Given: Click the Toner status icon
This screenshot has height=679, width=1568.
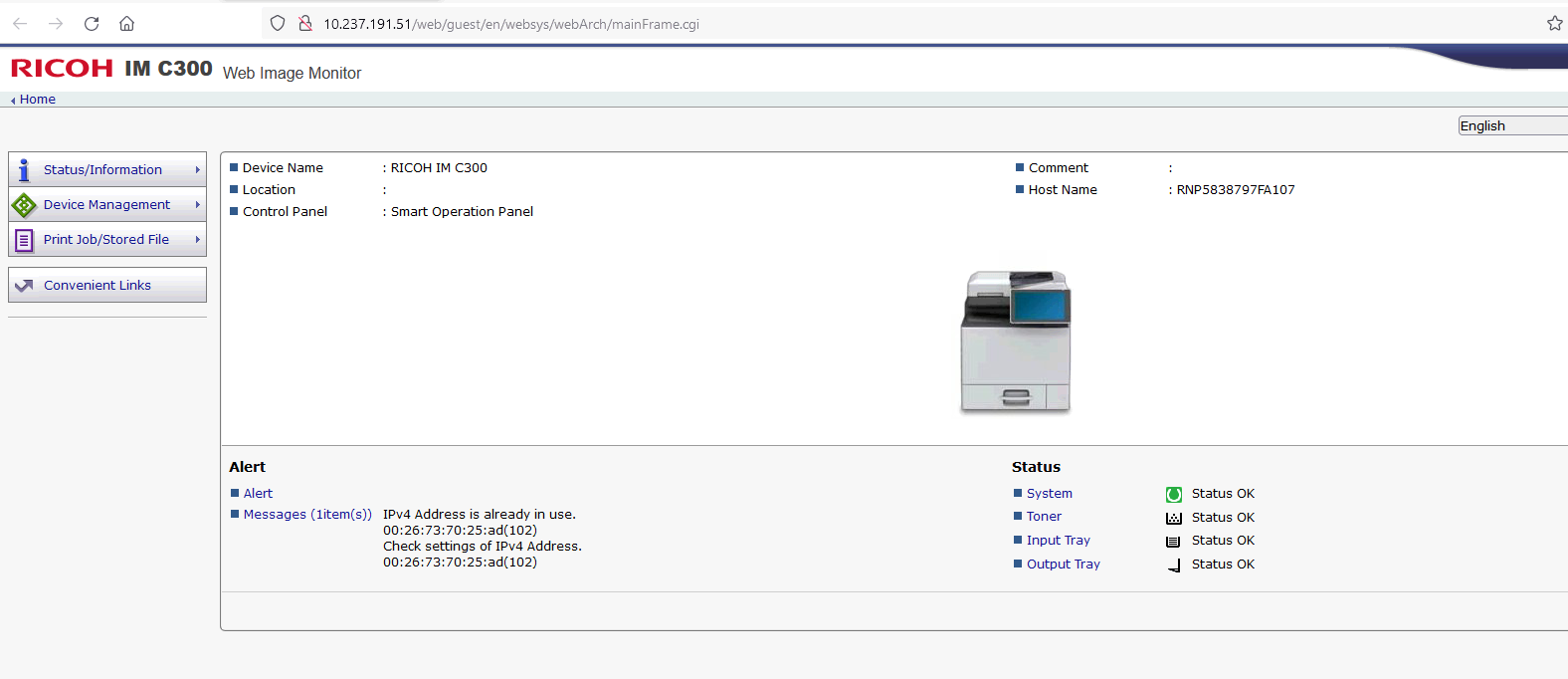Looking at the screenshot, I should (x=1174, y=518).
